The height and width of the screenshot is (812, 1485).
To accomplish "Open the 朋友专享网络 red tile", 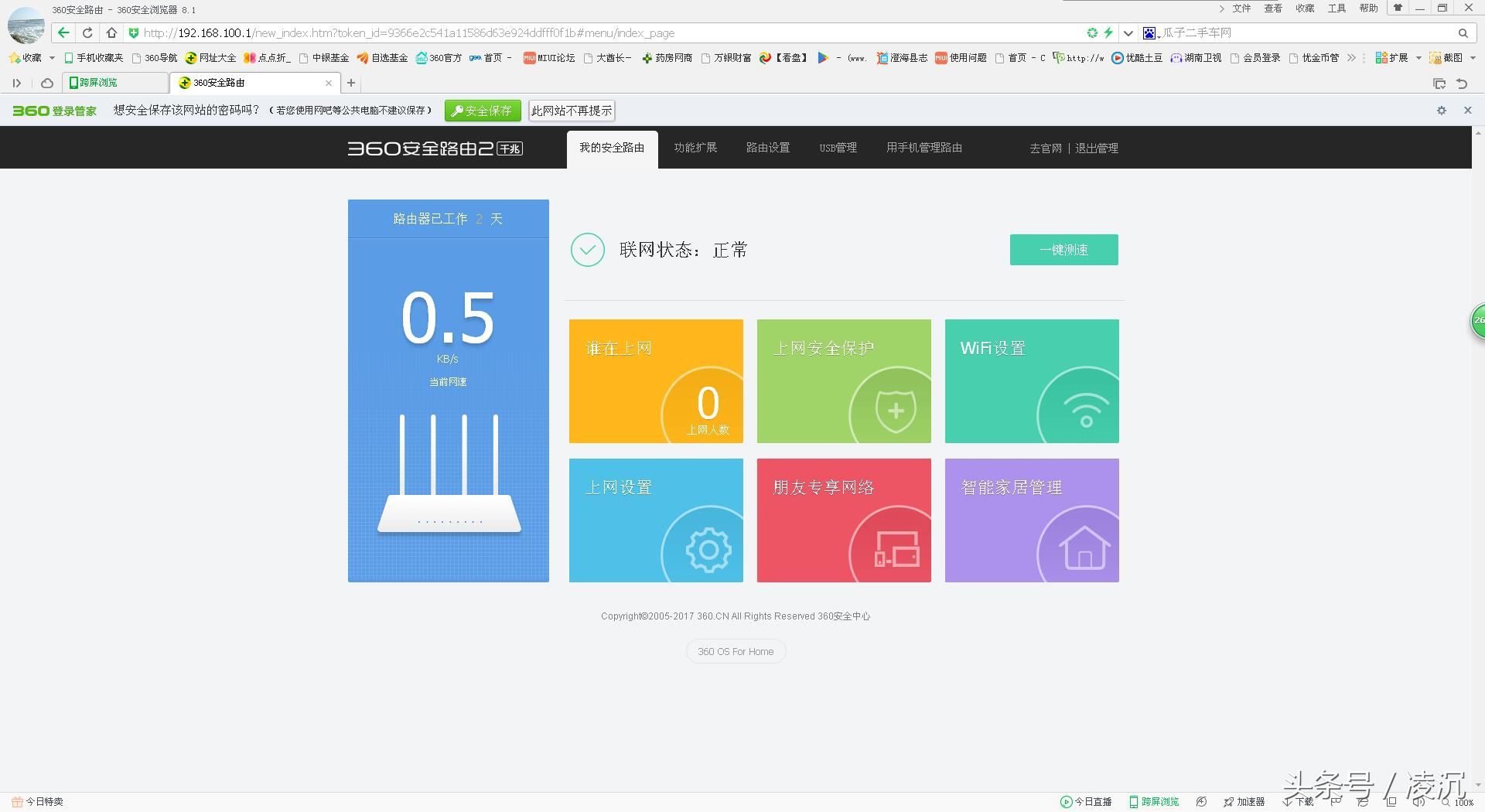I will pyautogui.click(x=844, y=520).
